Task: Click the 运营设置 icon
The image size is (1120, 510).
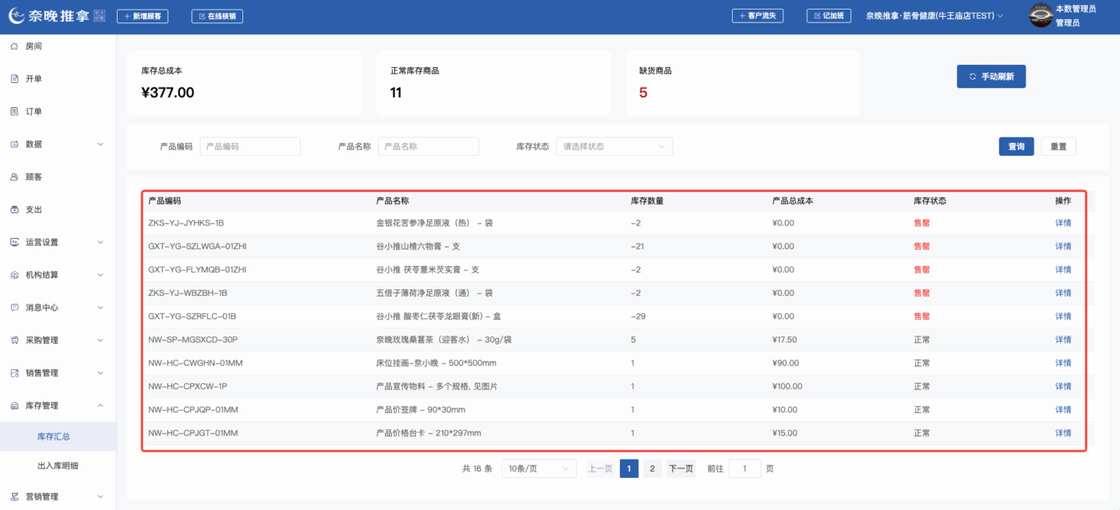Action: click(14, 242)
